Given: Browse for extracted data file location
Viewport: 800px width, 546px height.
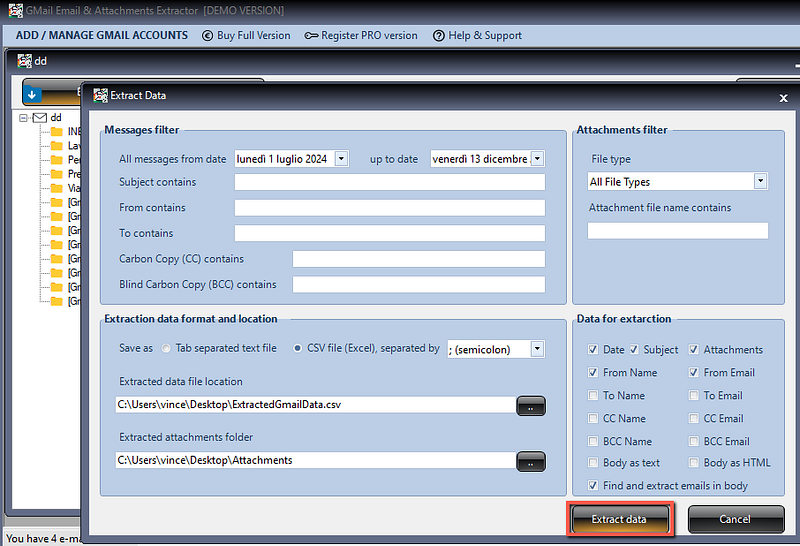Looking at the screenshot, I should click(x=531, y=406).
